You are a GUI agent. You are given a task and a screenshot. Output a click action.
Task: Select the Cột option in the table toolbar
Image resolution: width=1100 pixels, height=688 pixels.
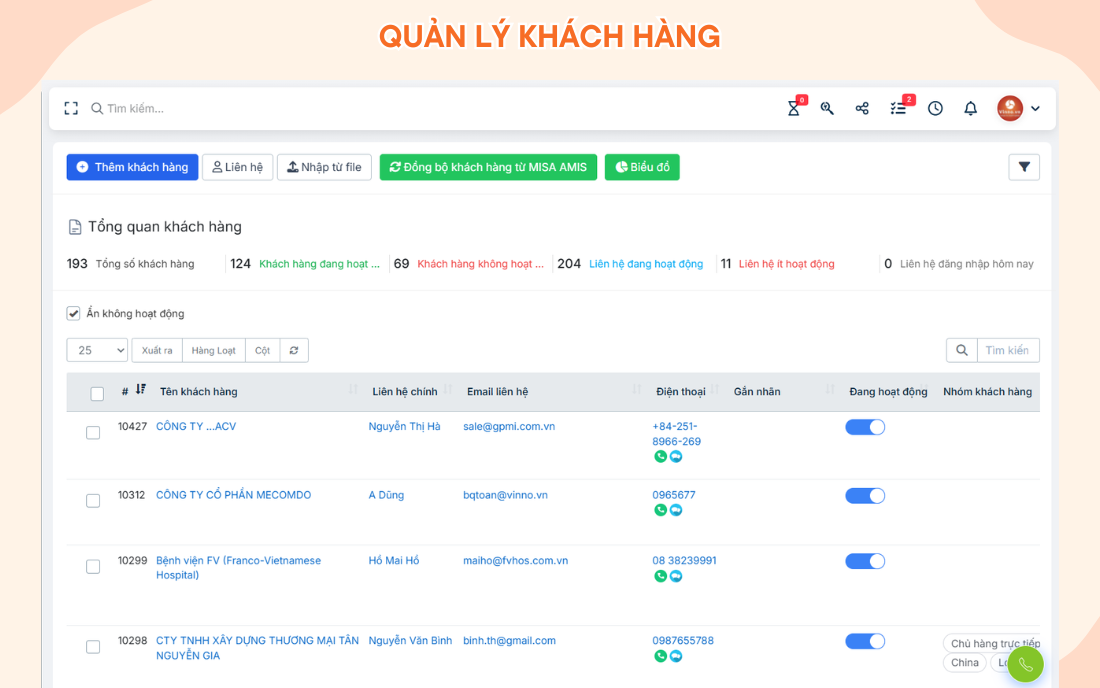pos(262,350)
